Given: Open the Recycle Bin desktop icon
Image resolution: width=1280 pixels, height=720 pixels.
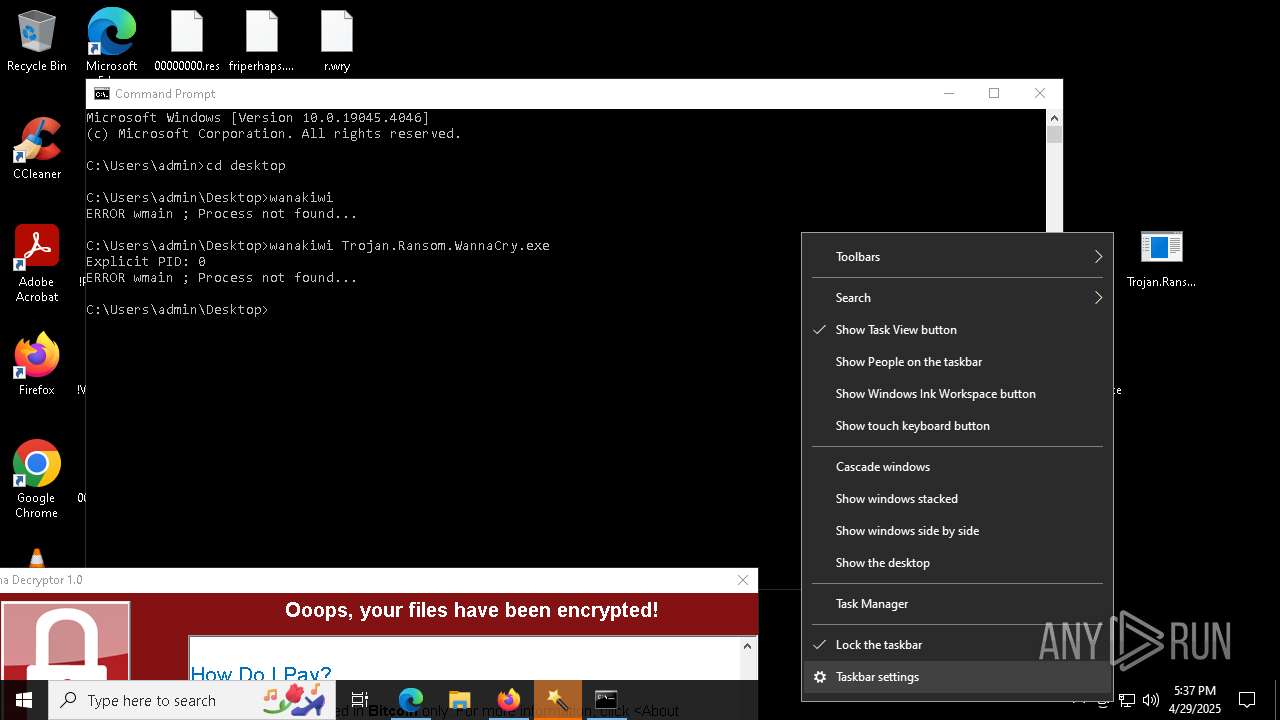Looking at the screenshot, I should (37, 40).
